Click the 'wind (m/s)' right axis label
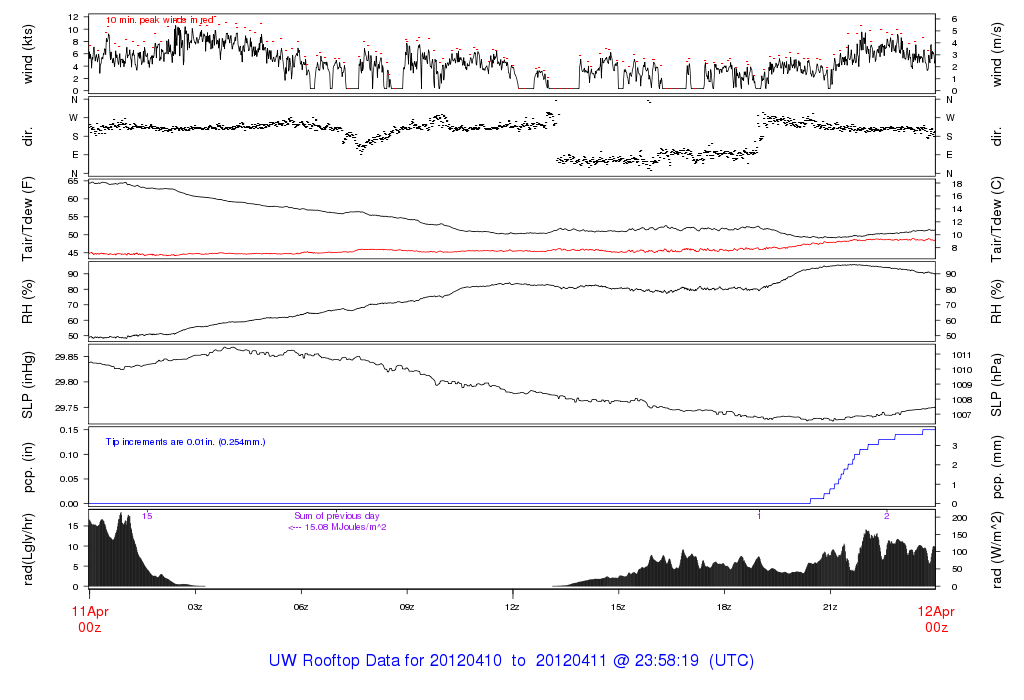The height and width of the screenshot is (700, 1024). coord(996,54)
